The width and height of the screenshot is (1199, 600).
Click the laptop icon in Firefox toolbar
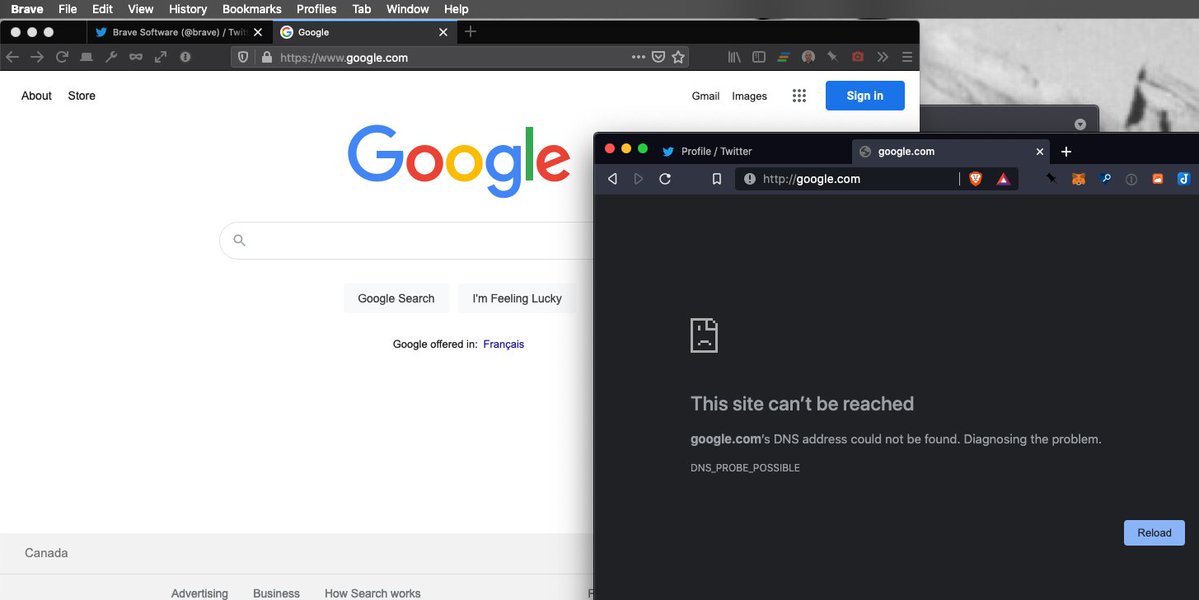86,57
